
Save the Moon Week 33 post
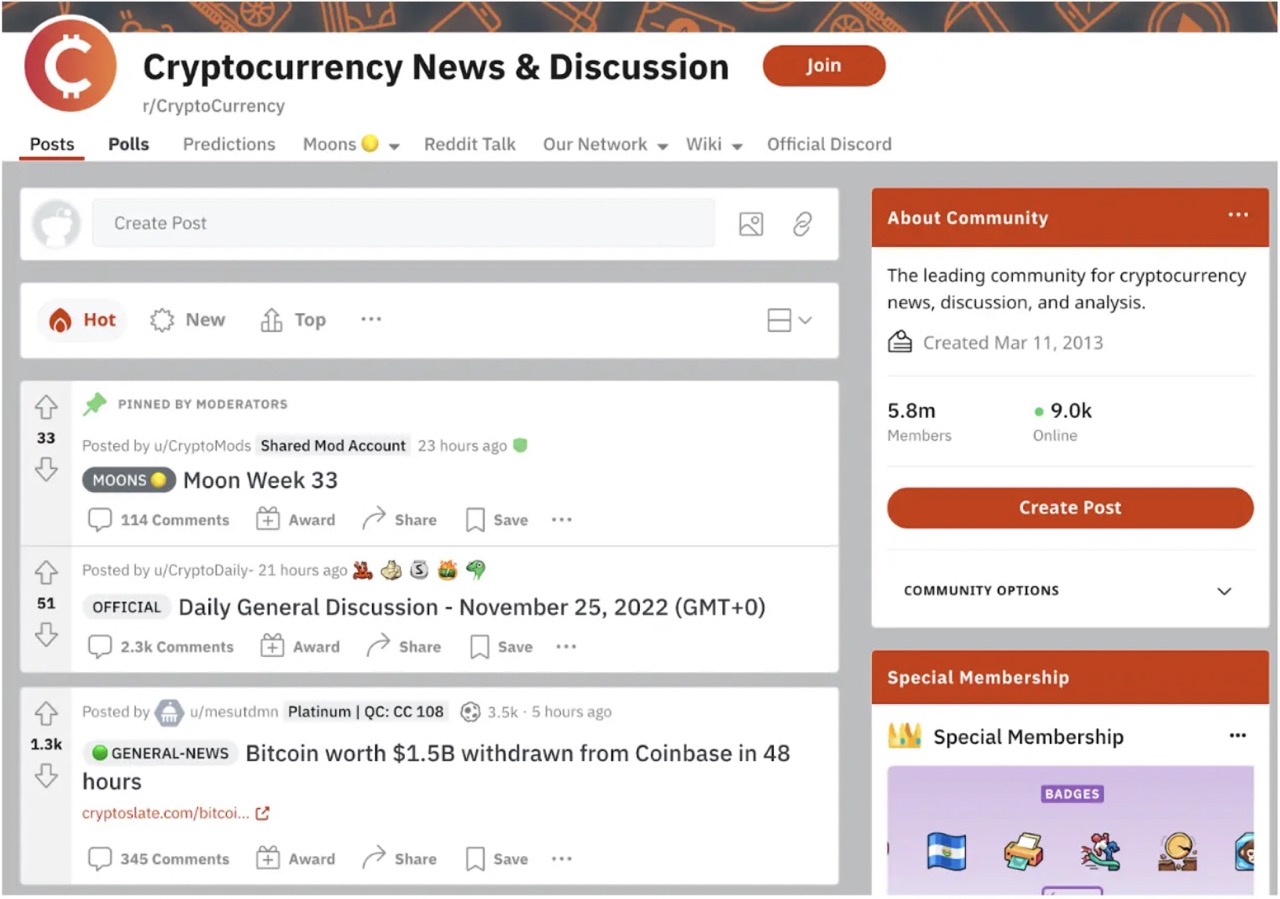(x=496, y=519)
